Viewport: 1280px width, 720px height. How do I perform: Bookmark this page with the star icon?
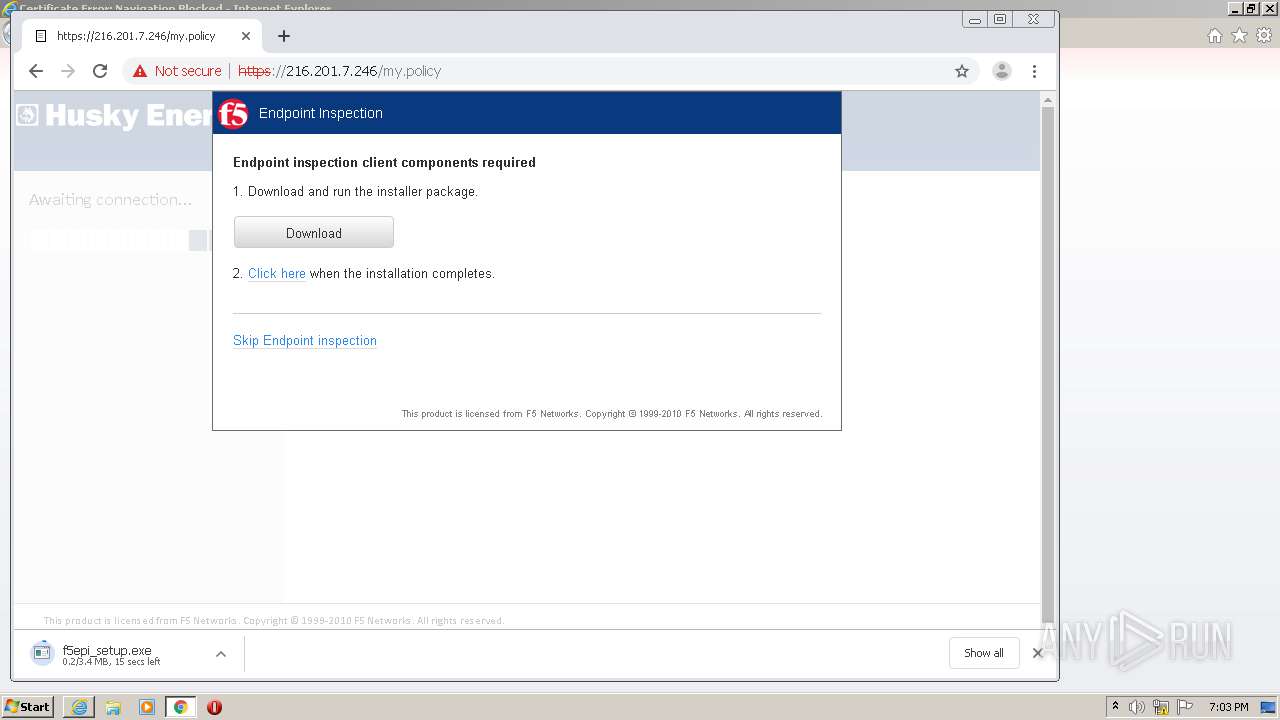click(962, 71)
